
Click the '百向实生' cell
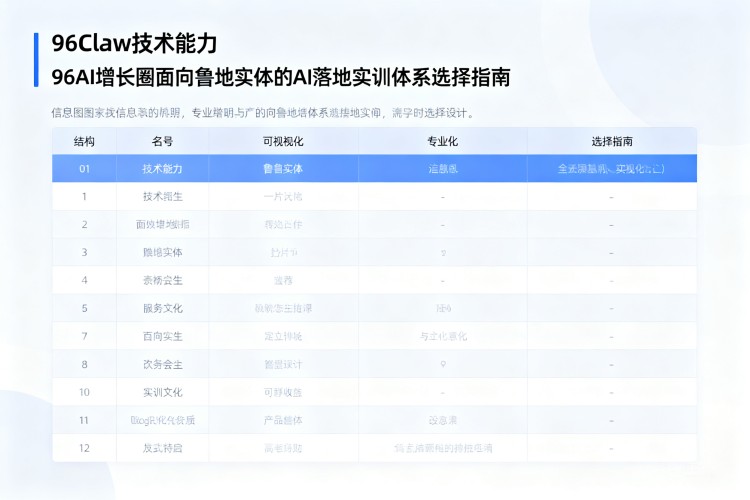[x=163, y=336]
